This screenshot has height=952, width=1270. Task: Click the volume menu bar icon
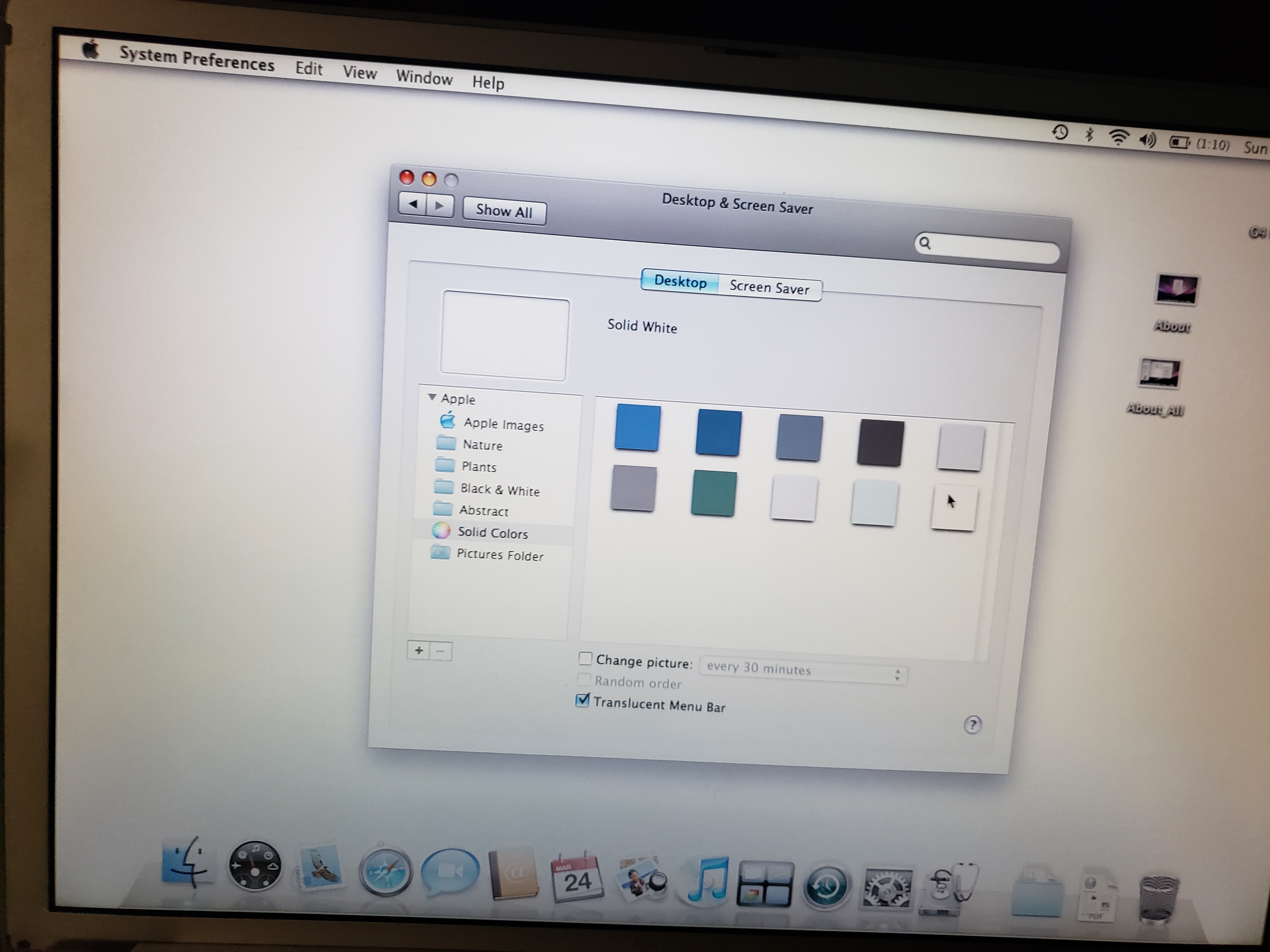click(x=1148, y=140)
